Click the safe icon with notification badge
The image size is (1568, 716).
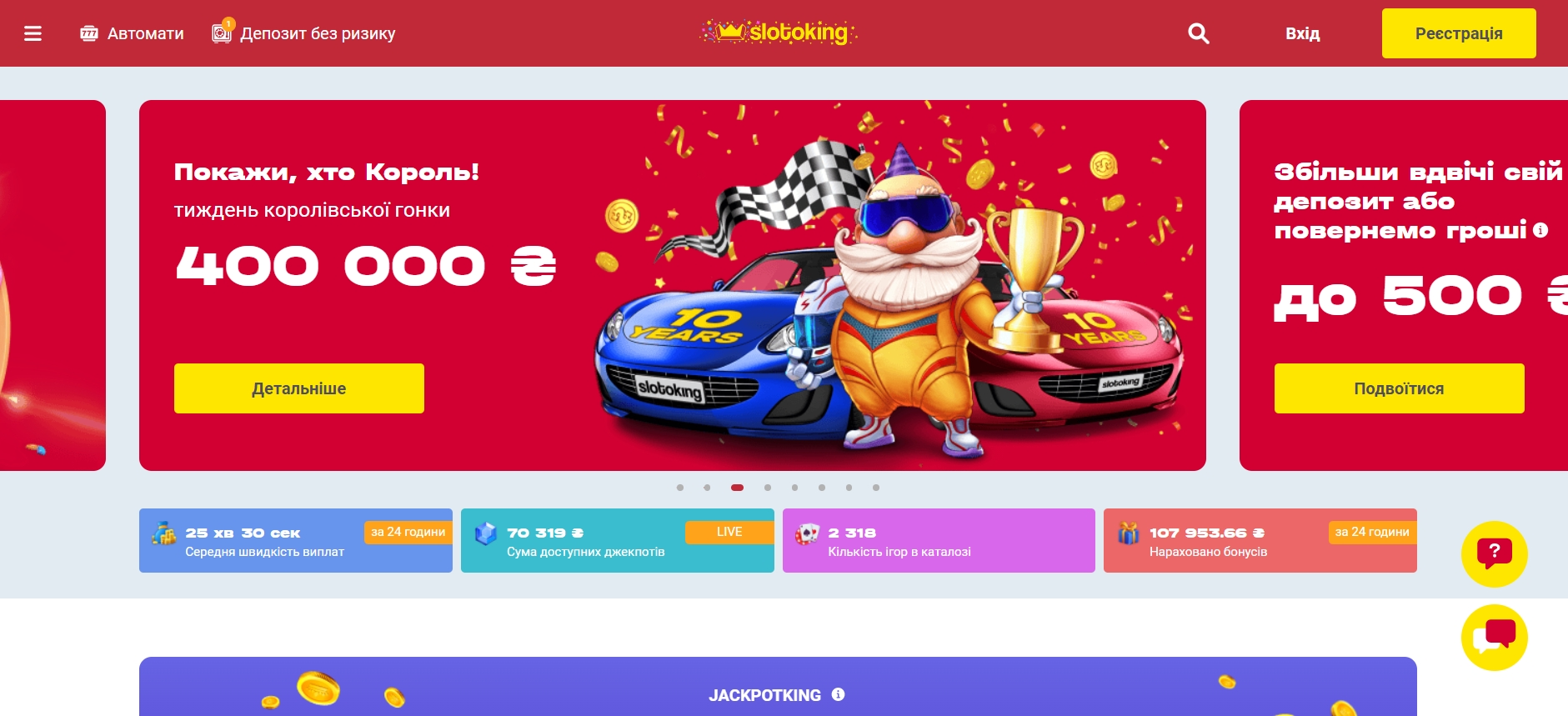tap(222, 32)
